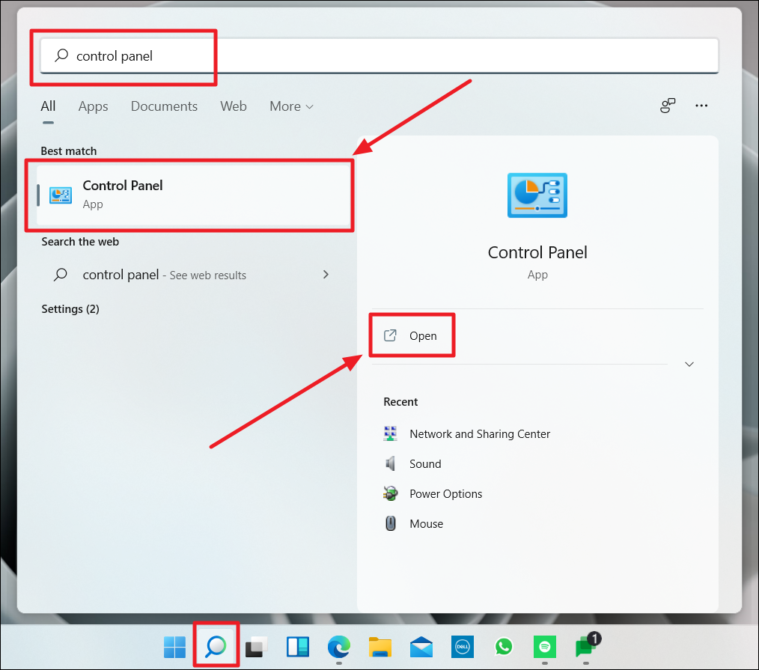Click the large Control Panel icon in preview pane

[x=537, y=196]
